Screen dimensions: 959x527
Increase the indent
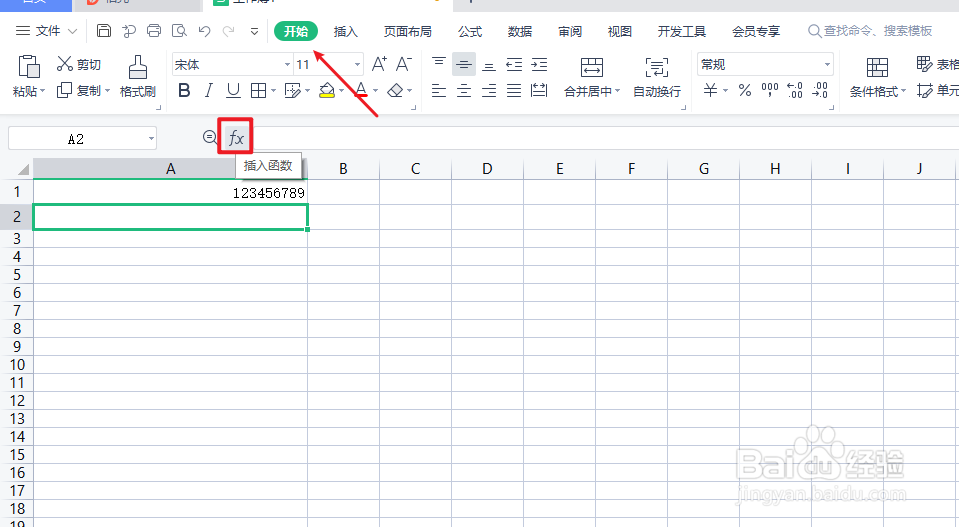tap(539, 64)
